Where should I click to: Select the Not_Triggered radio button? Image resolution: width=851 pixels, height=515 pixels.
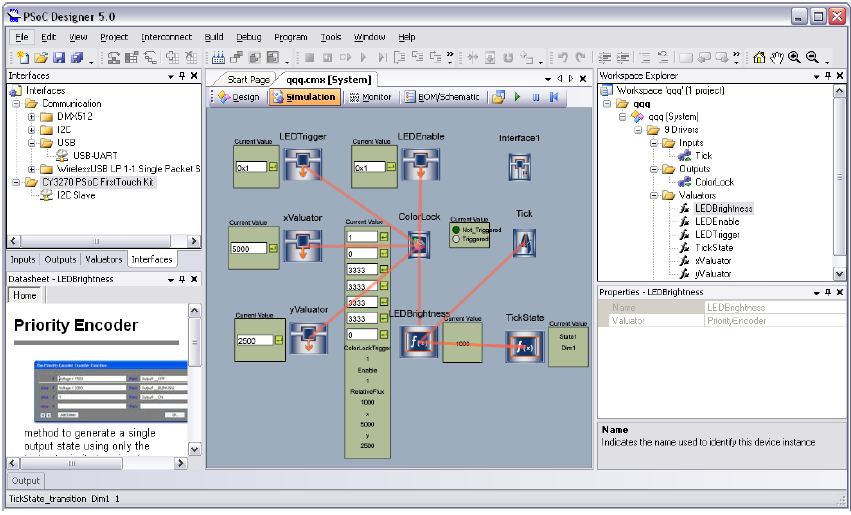[456, 230]
